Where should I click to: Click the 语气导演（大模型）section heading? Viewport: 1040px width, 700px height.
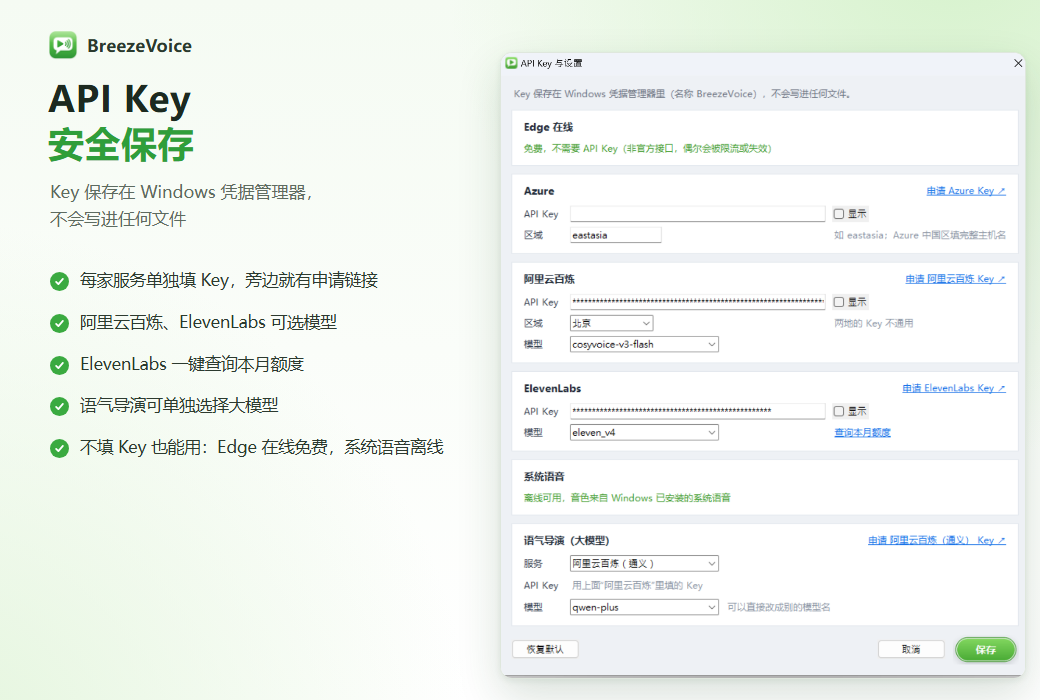click(x=566, y=541)
